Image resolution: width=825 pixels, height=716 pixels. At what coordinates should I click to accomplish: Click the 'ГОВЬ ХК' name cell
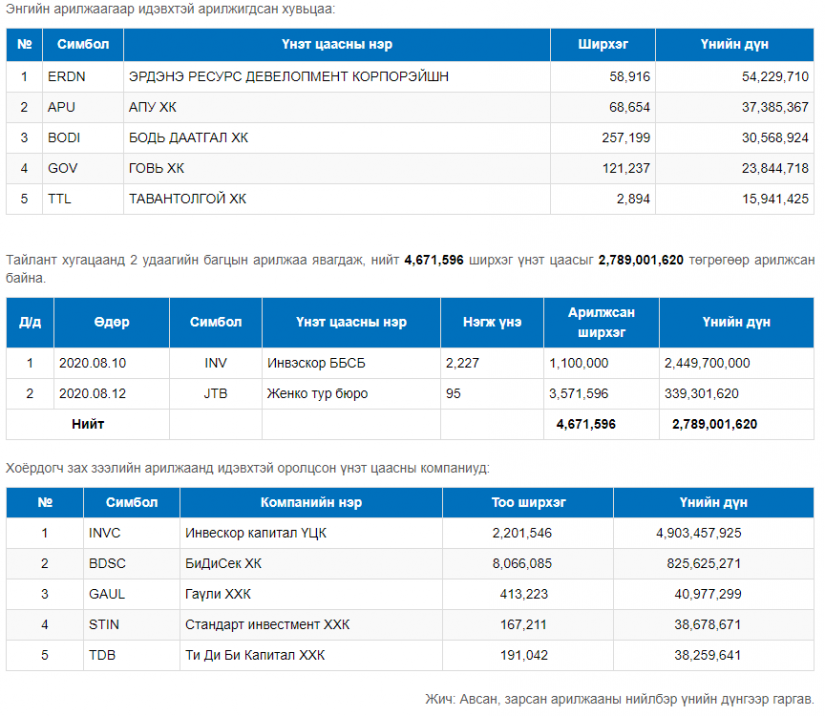pos(337,168)
